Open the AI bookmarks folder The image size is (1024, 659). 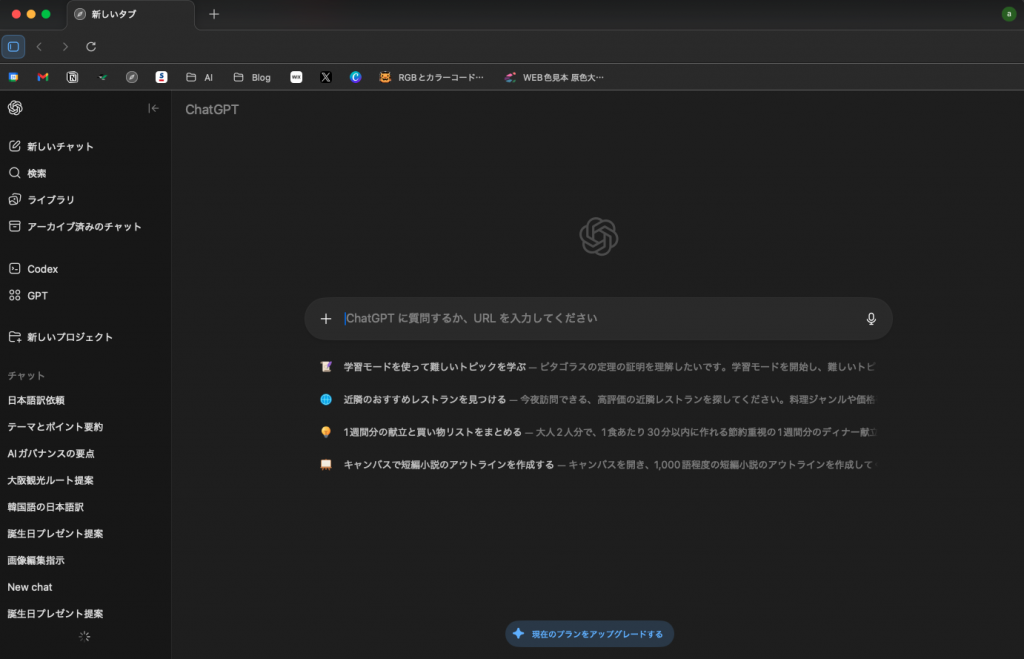199,77
